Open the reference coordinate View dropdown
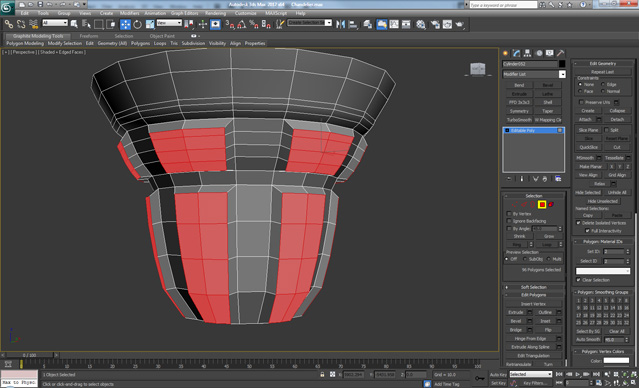Screen dimensions: 639x388 point(169,23)
